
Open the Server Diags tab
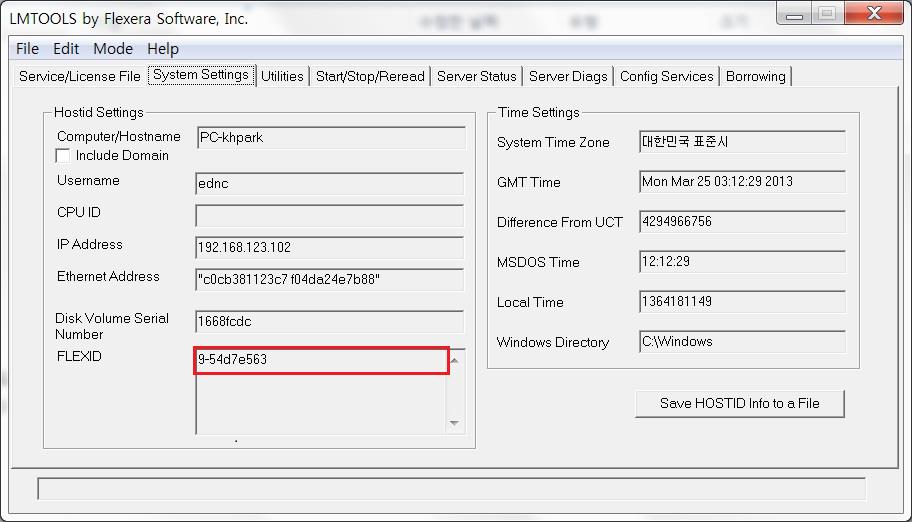(568, 76)
